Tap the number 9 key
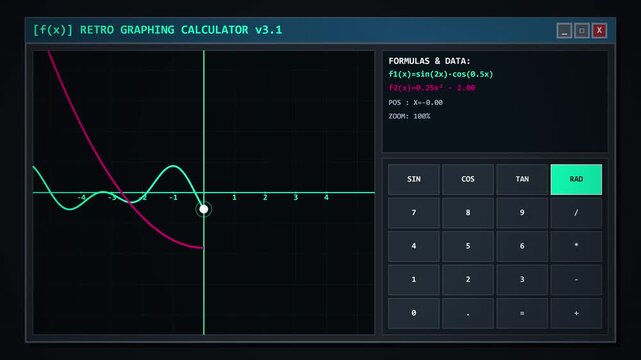The image size is (641, 360). [x=522, y=213]
